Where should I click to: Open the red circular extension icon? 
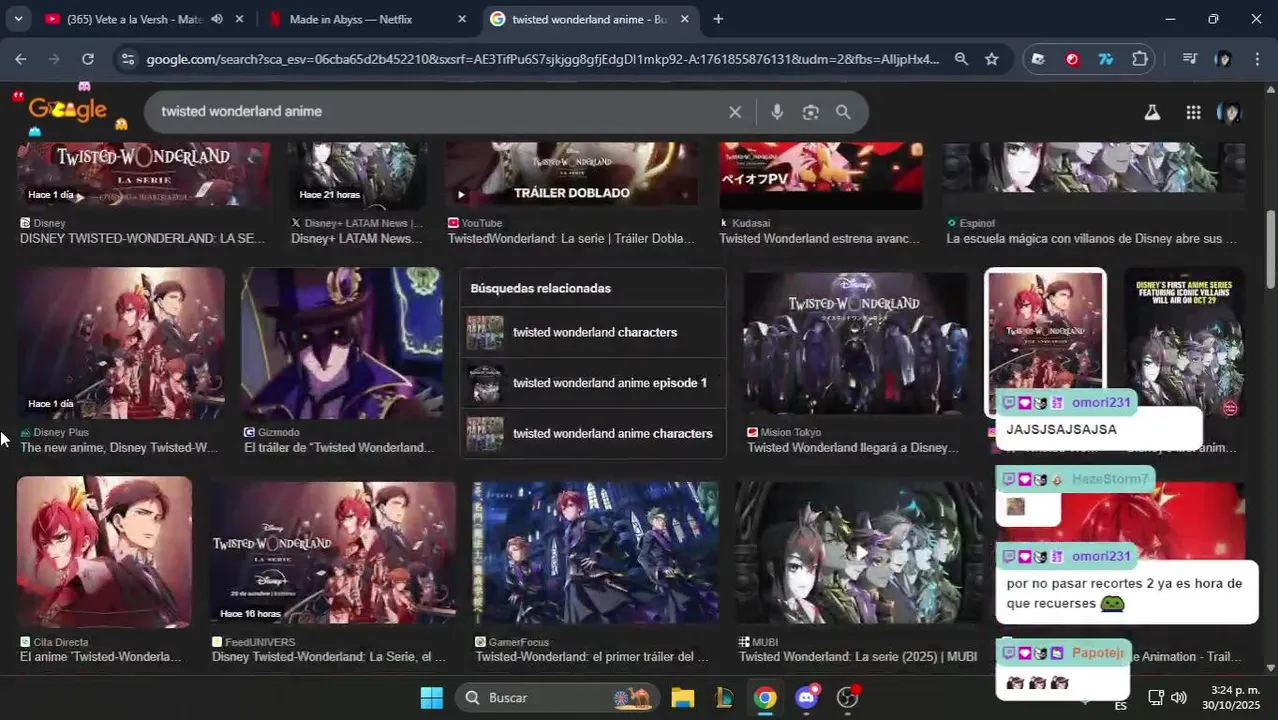coord(1072,59)
